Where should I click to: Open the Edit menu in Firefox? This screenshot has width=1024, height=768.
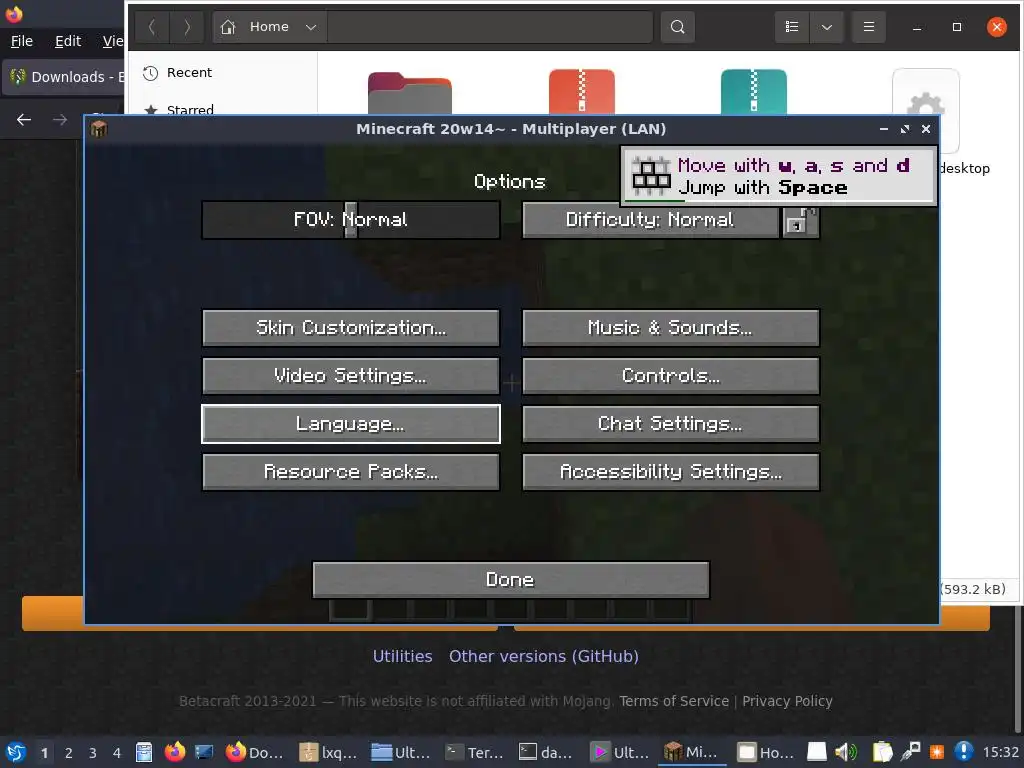(x=68, y=41)
